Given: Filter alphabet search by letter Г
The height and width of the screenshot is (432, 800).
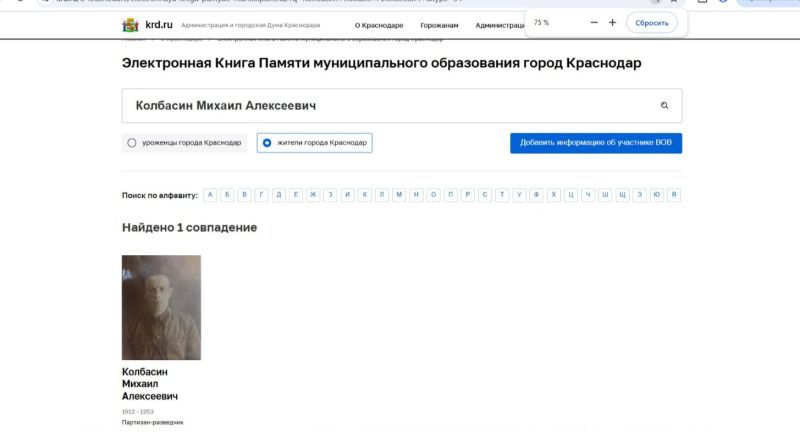Looking at the screenshot, I should coord(261,195).
